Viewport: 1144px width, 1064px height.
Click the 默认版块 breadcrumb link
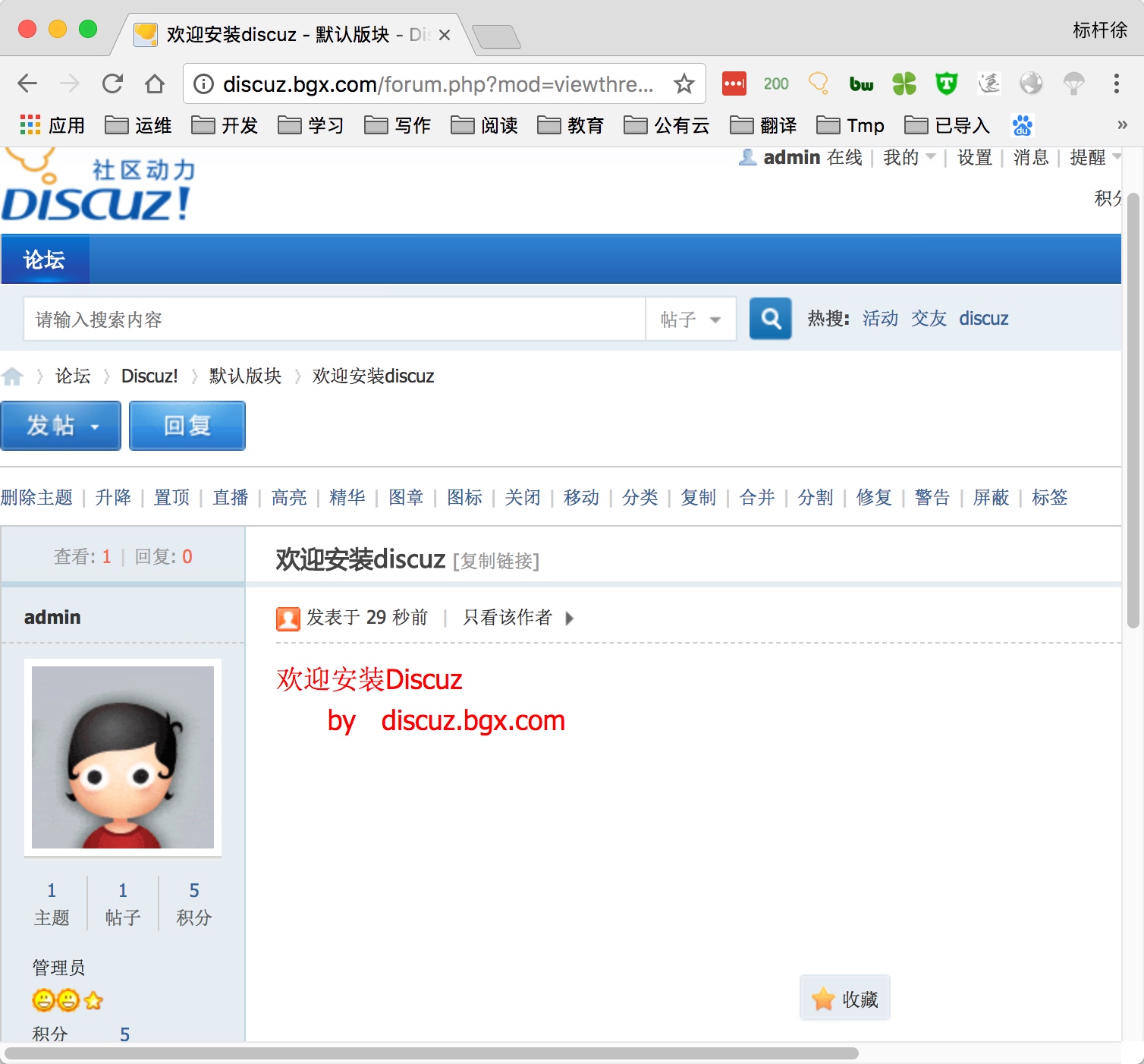coord(245,376)
